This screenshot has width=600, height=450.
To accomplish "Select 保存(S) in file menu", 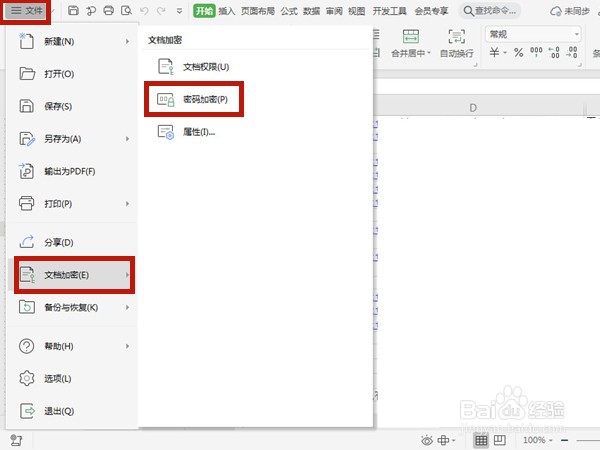I will point(72,106).
